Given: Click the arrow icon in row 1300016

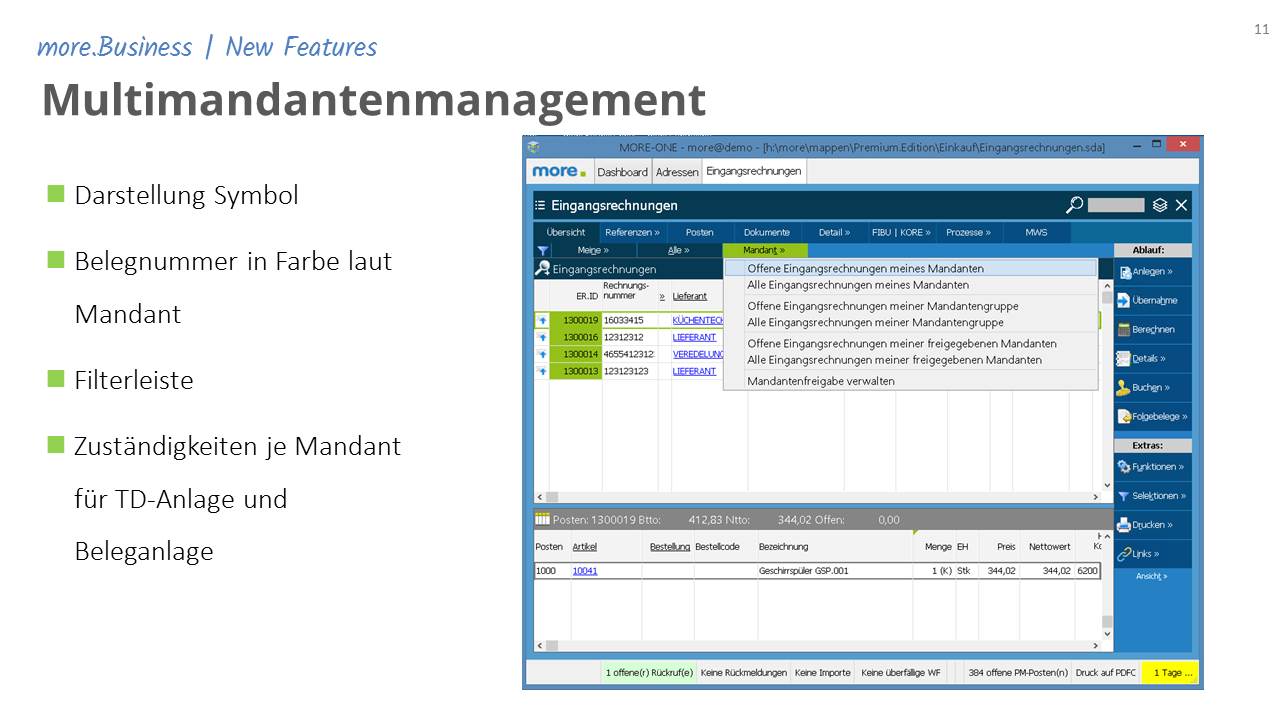Looking at the screenshot, I should pos(542,337).
